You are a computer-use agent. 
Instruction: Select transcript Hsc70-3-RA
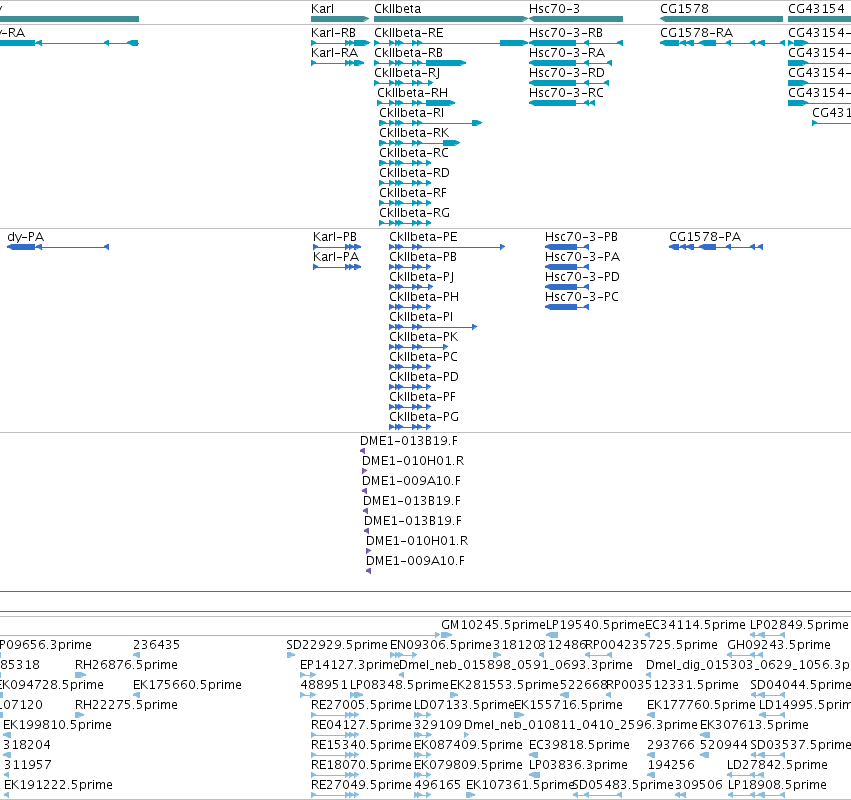[567, 53]
